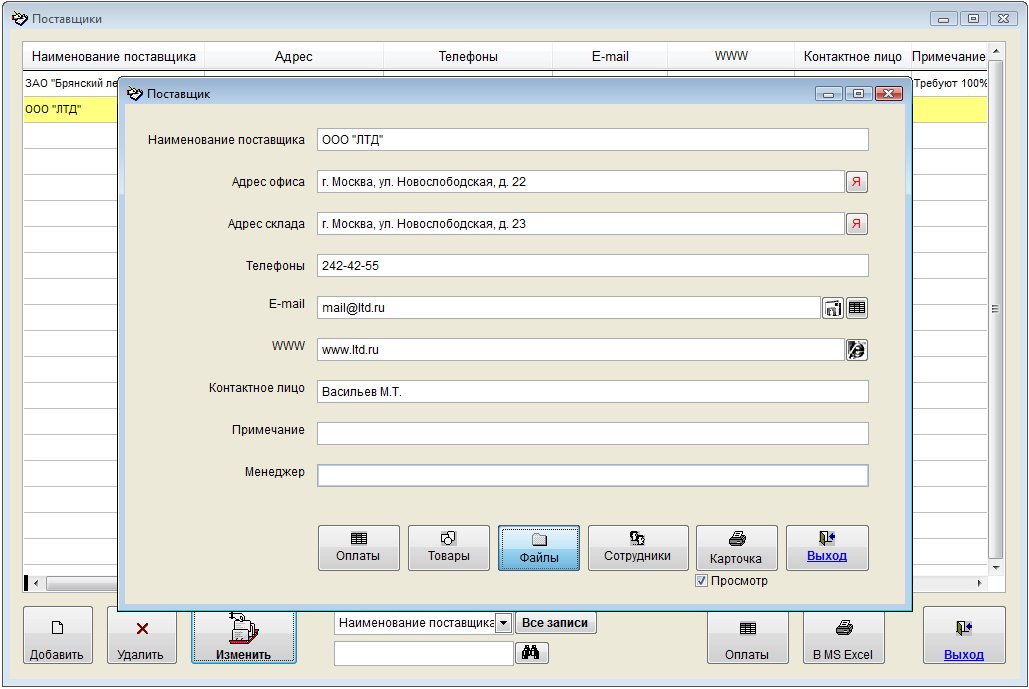This screenshot has height=689, width=1029.
Task: Open Сотрудники list
Action: [x=638, y=548]
